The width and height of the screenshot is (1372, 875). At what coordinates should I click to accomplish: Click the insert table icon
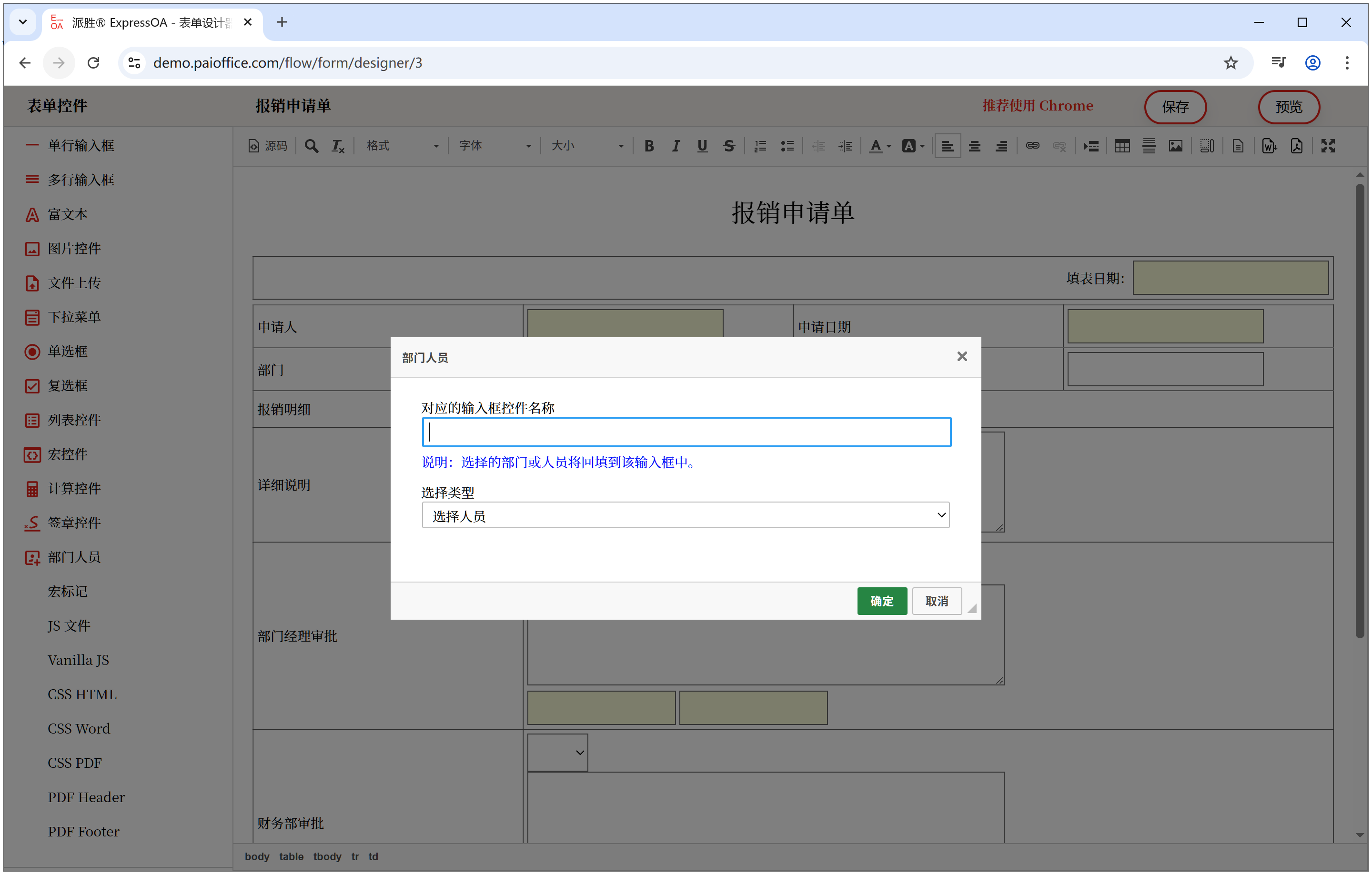pos(1121,146)
